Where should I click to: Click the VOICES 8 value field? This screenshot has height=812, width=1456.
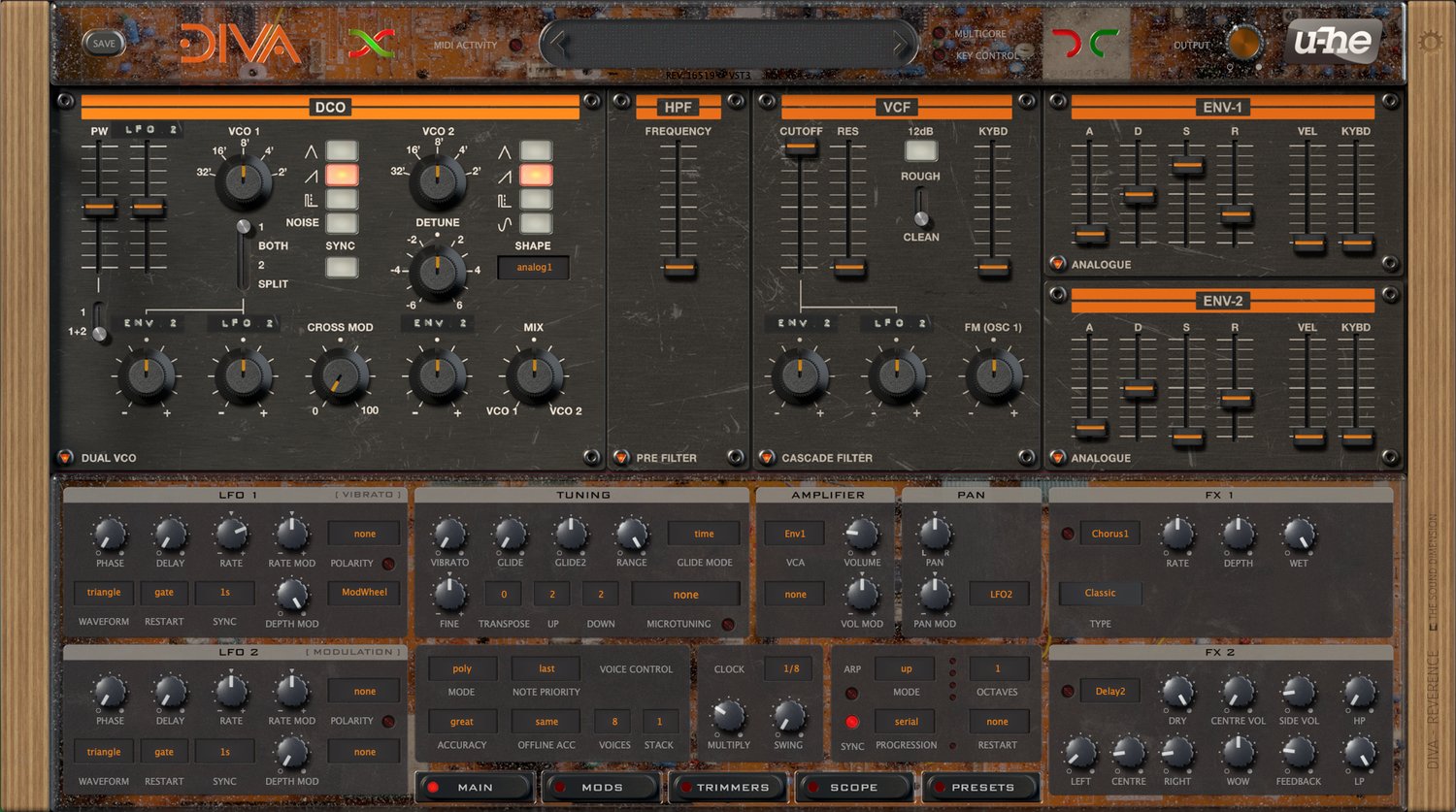pos(613,721)
